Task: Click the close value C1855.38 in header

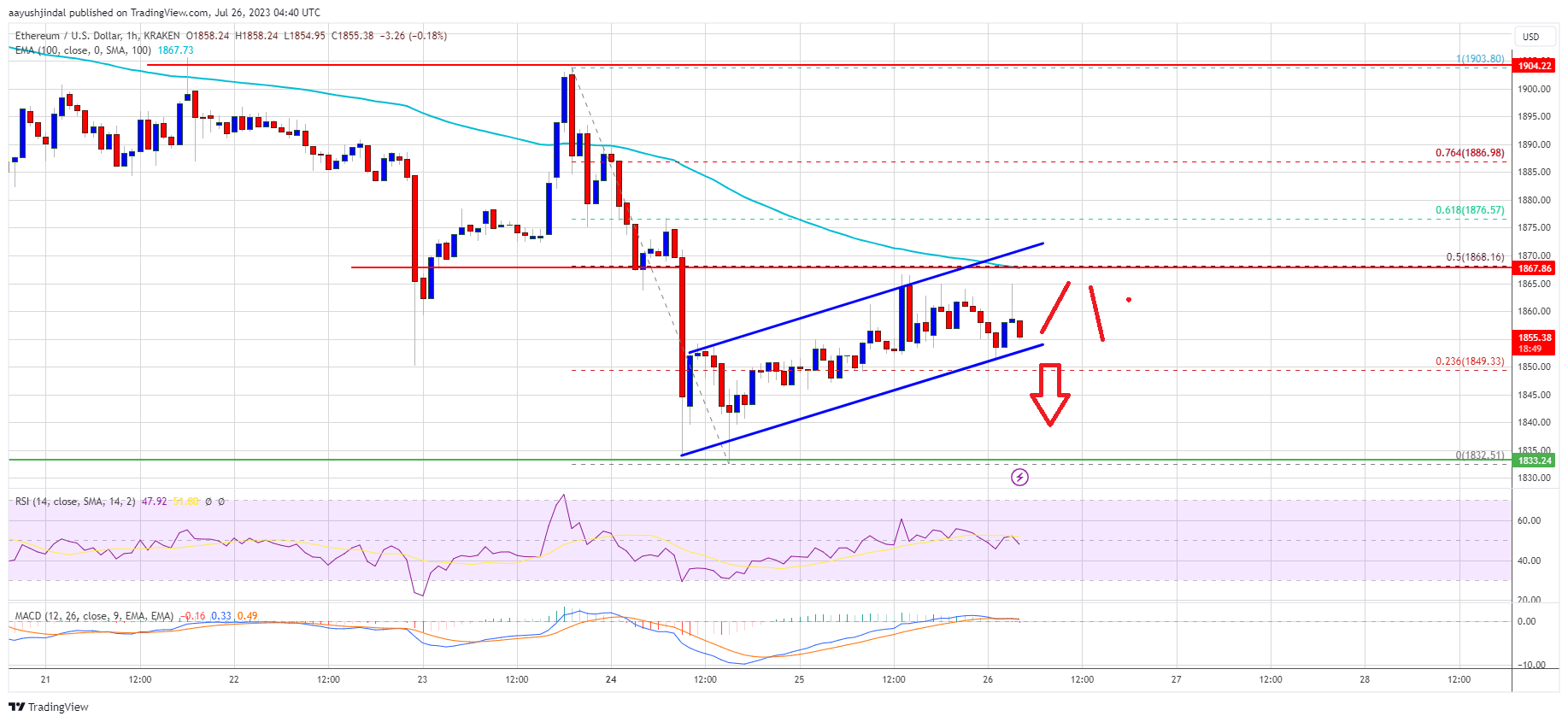Action: (352, 36)
